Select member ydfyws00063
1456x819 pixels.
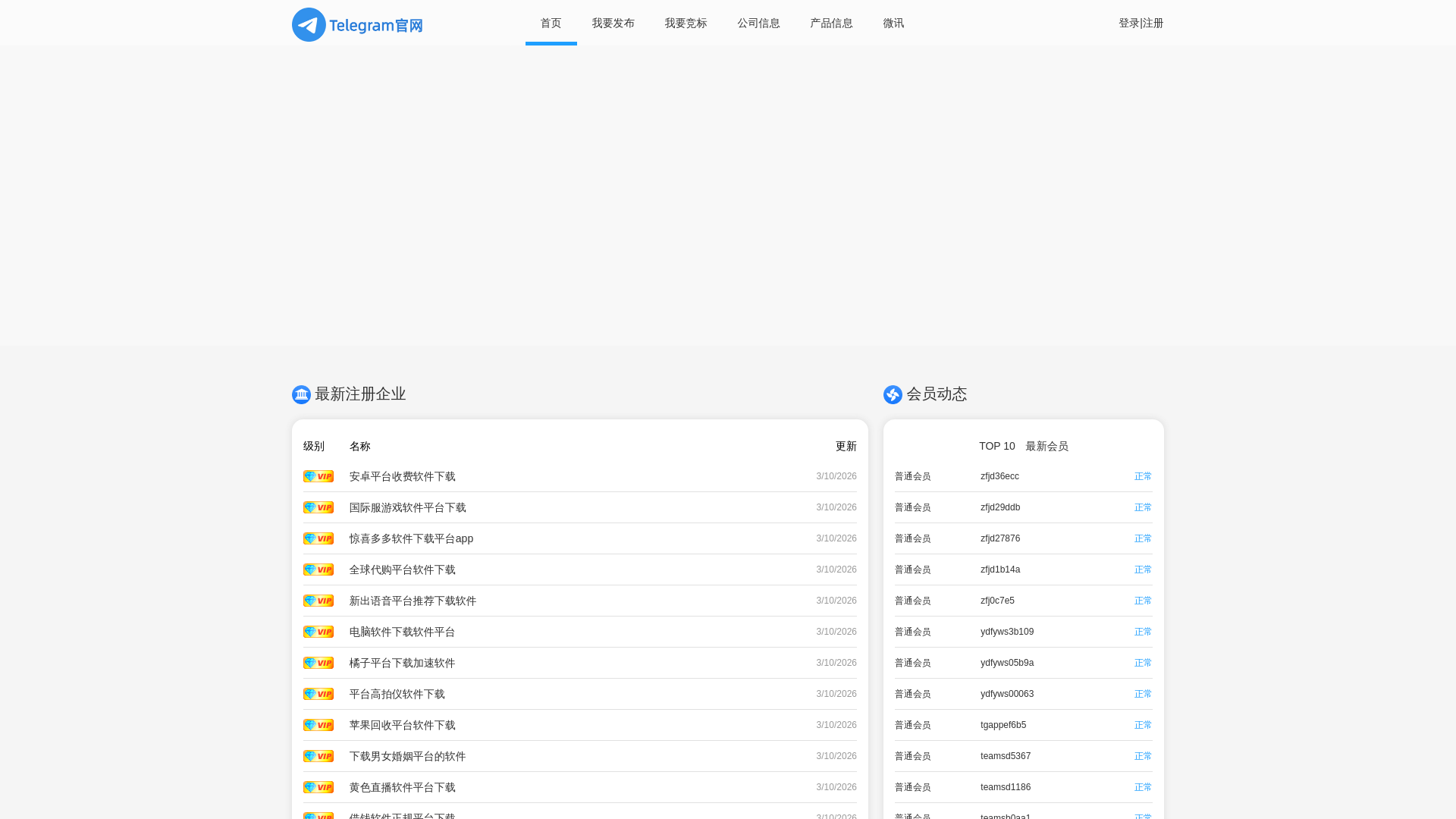click(1007, 694)
